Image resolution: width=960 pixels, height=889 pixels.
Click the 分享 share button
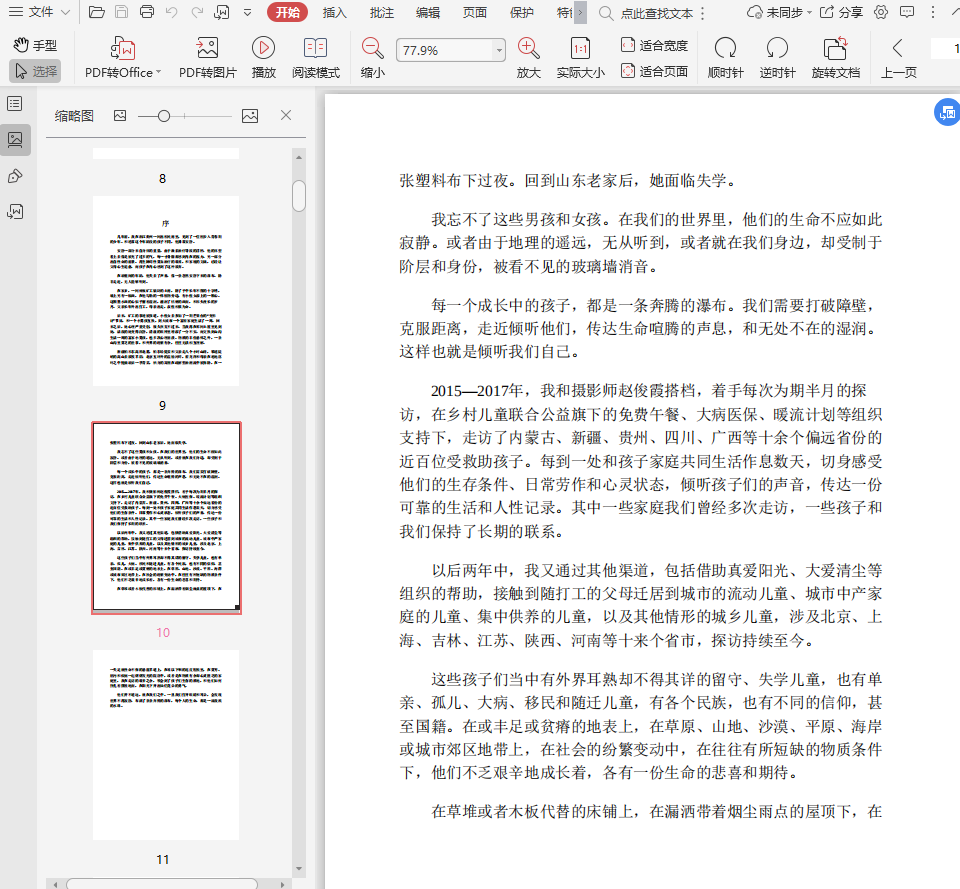(841, 12)
